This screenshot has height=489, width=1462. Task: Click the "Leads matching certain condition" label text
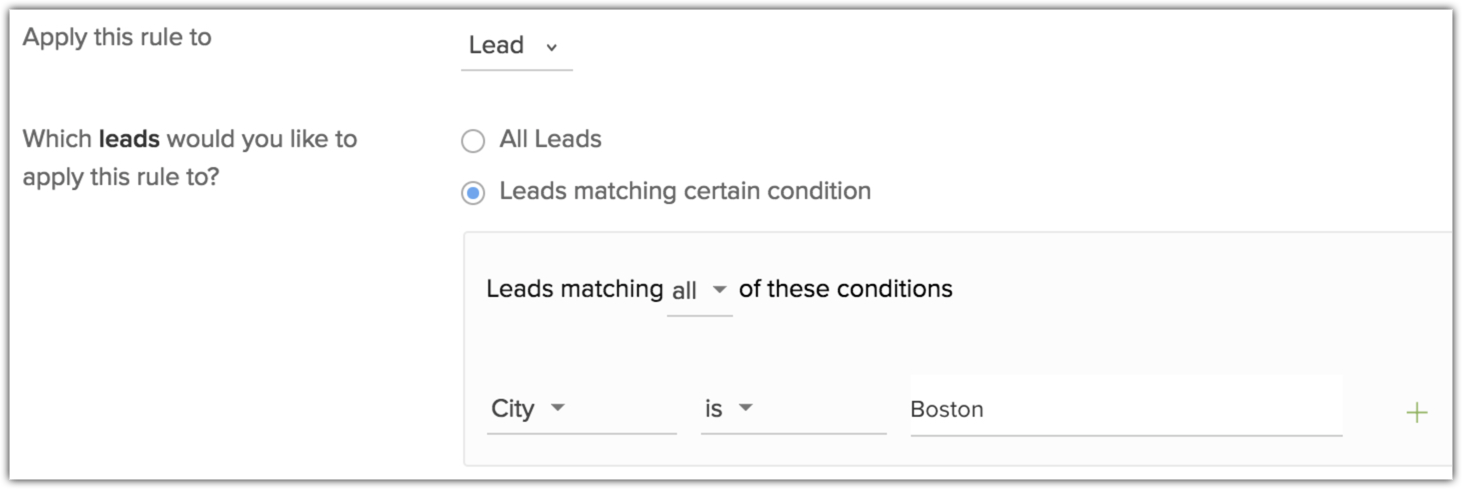point(685,190)
